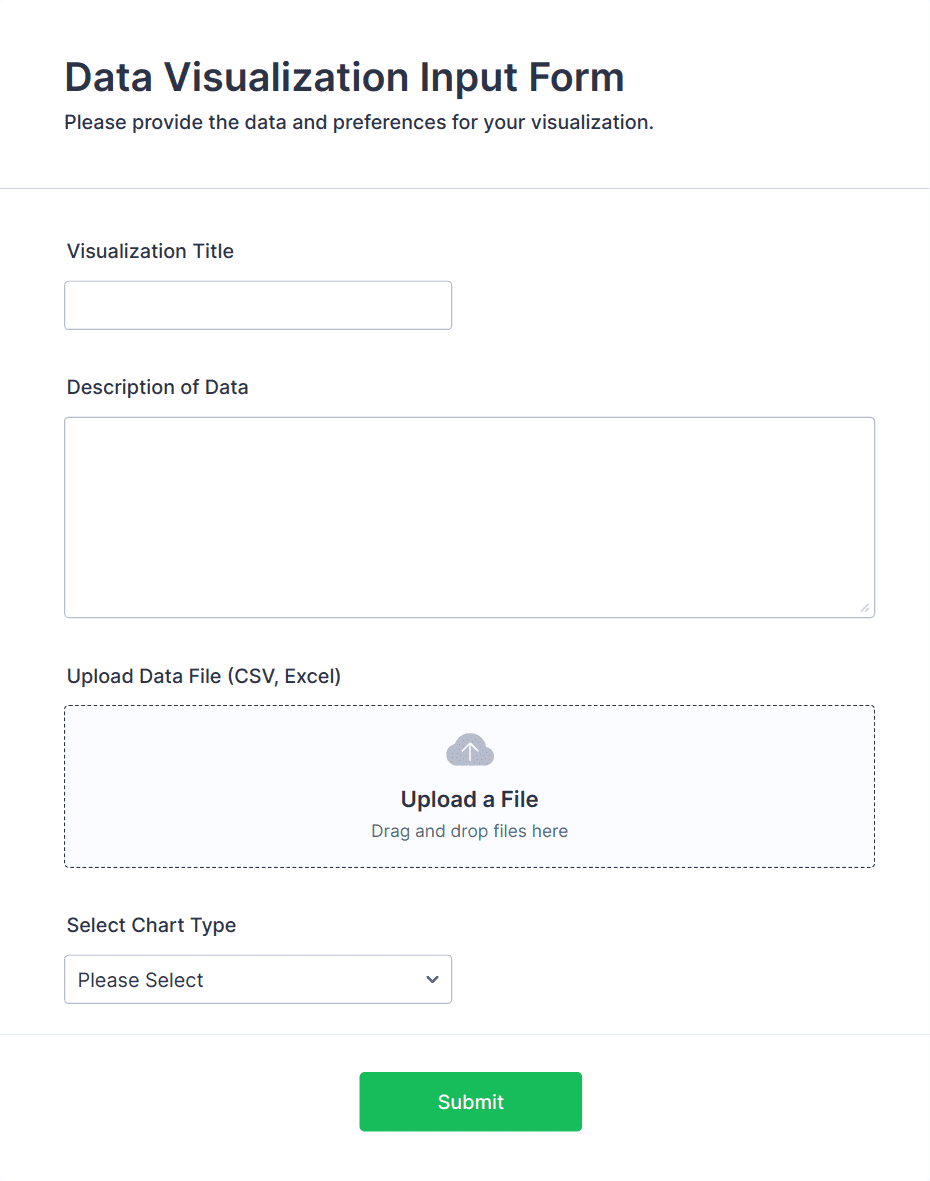This screenshot has width=930, height=1181.
Task: Click "Drag and drop files here" text
Action: coord(469,831)
